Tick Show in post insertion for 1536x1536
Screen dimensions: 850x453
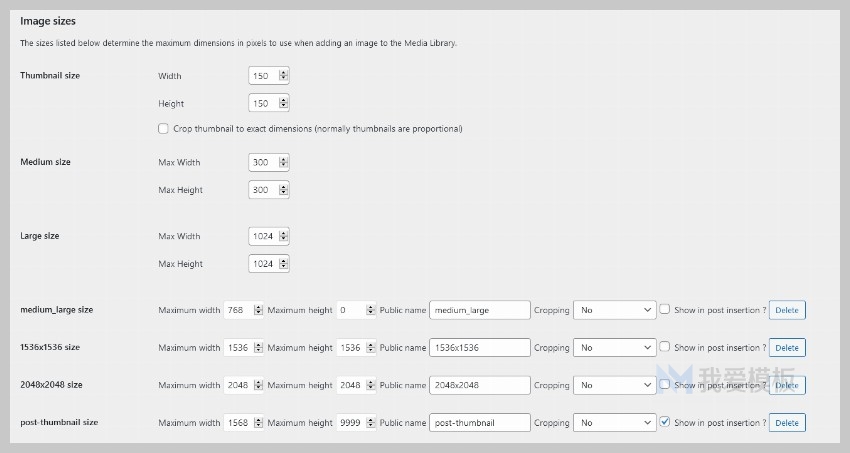point(665,347)
